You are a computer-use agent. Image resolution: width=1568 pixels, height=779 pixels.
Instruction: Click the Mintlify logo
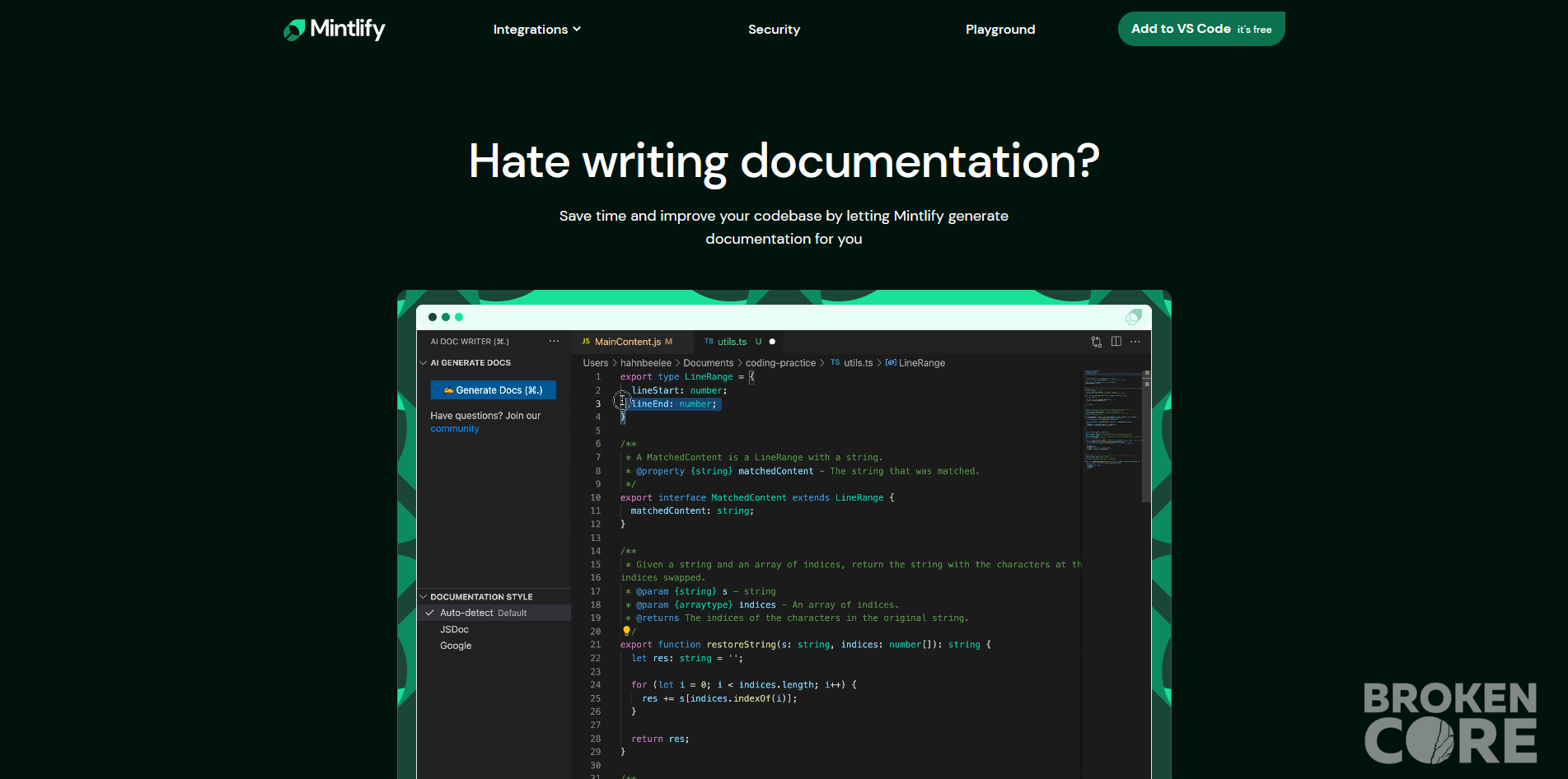click(335, 30)
